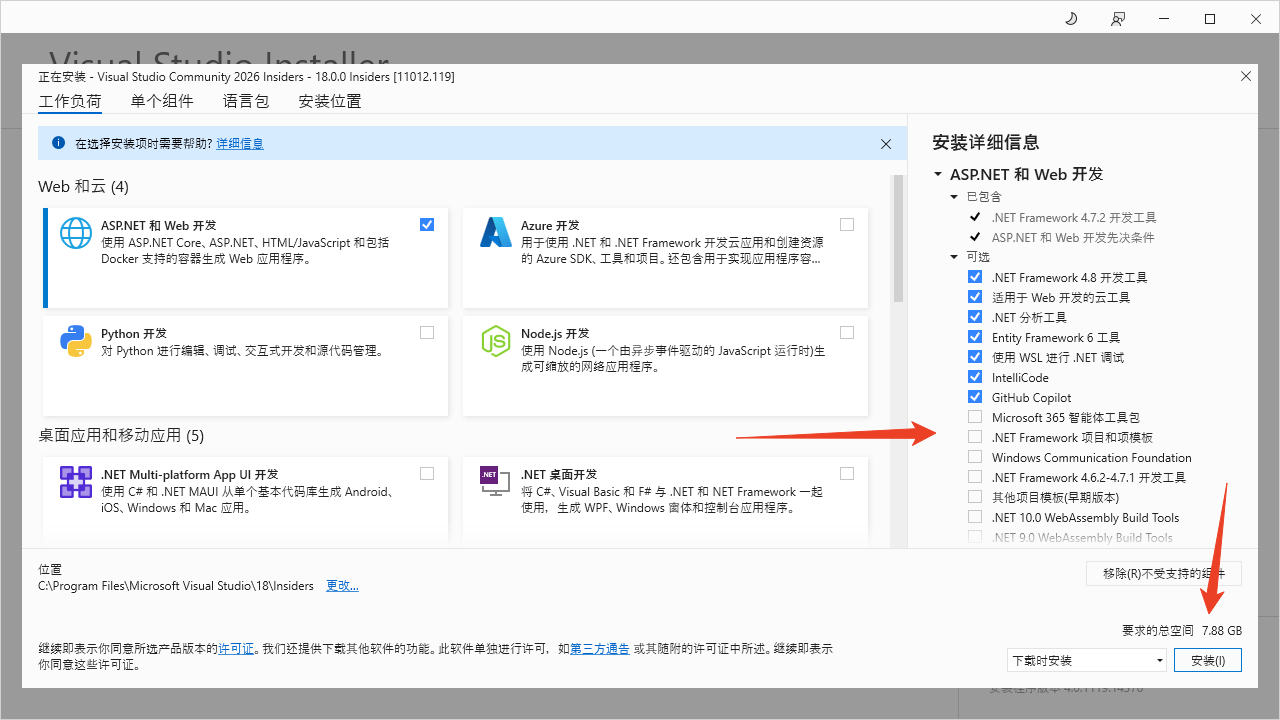Open the 第三方通告 link
This screenshot has height=720, width=1280.
[600, 649]
